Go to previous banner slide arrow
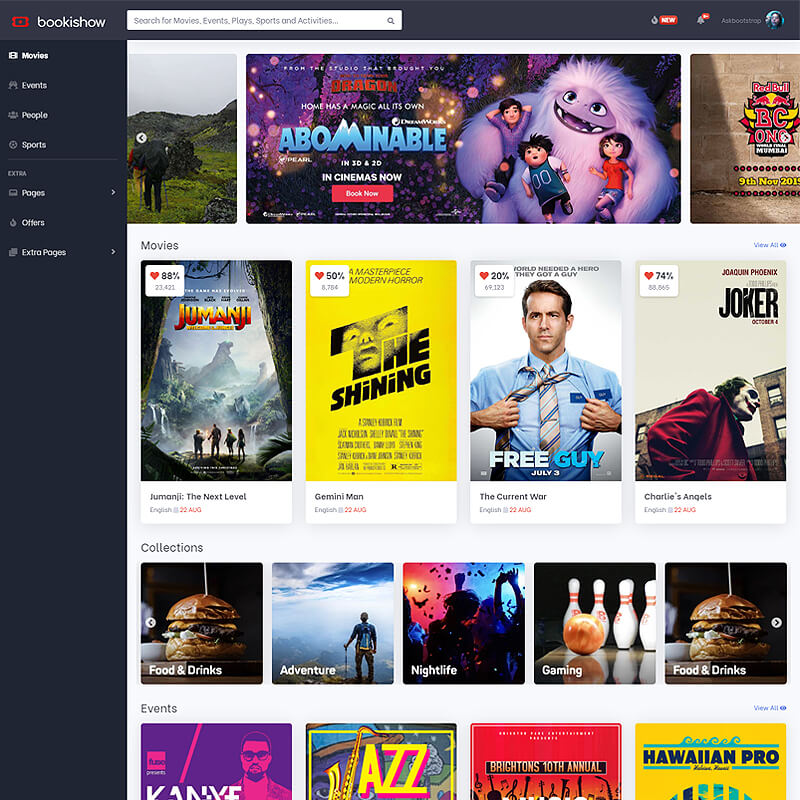 click(141, 138)
